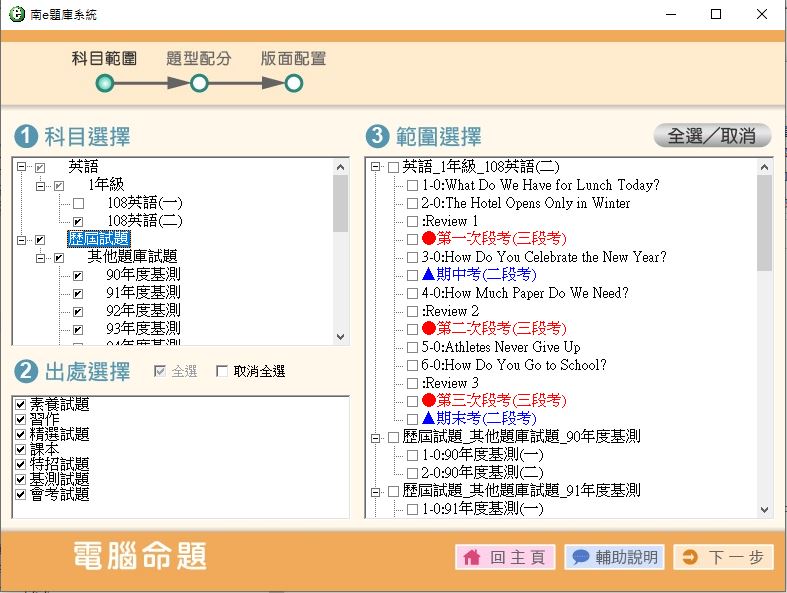Check the 108英語(一) checkbox
This screenshot has width=787, height=593.
tap(78, 203)
